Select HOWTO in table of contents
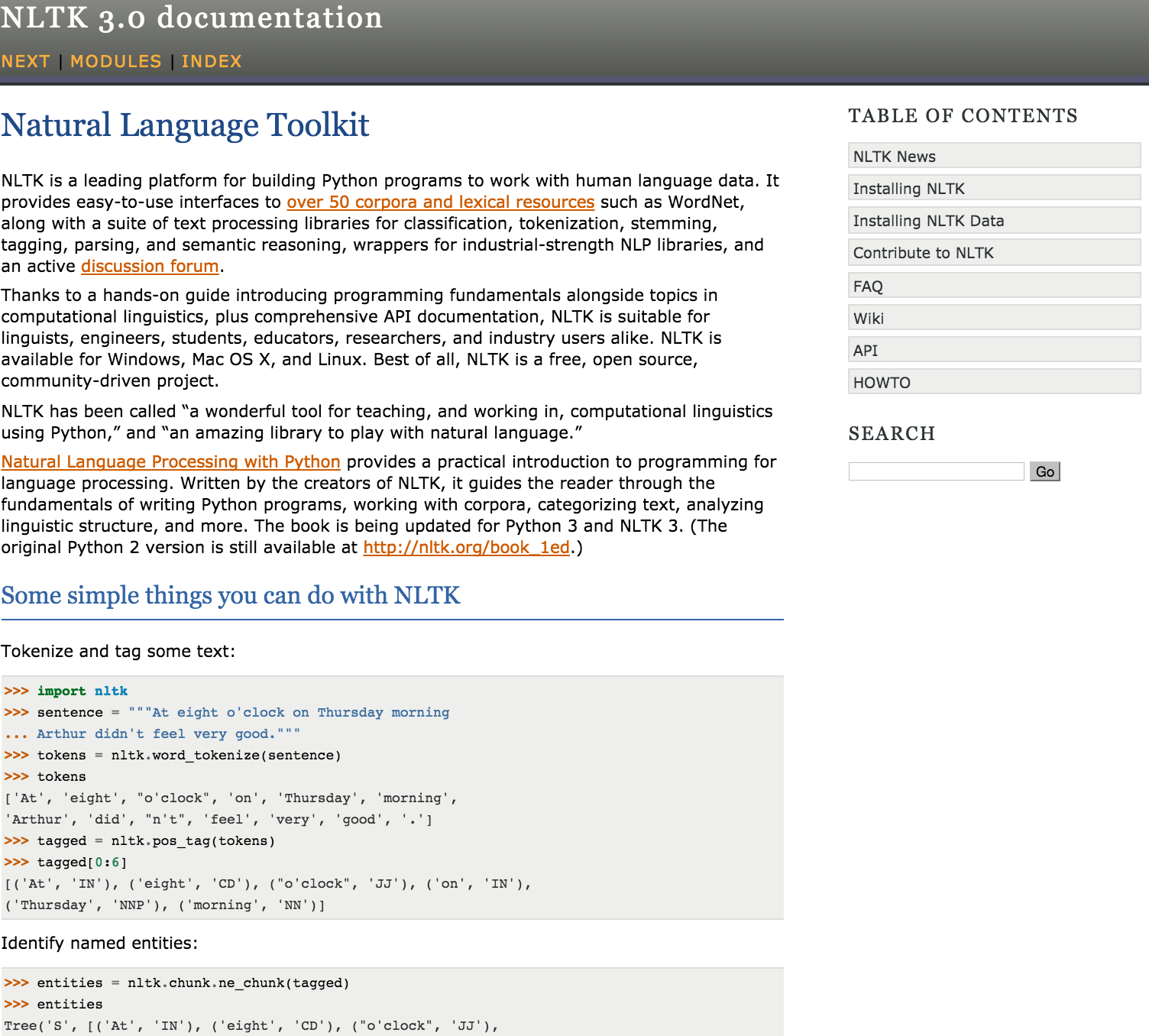This screenshot has width=1149, height=1036. pos(882,383)
